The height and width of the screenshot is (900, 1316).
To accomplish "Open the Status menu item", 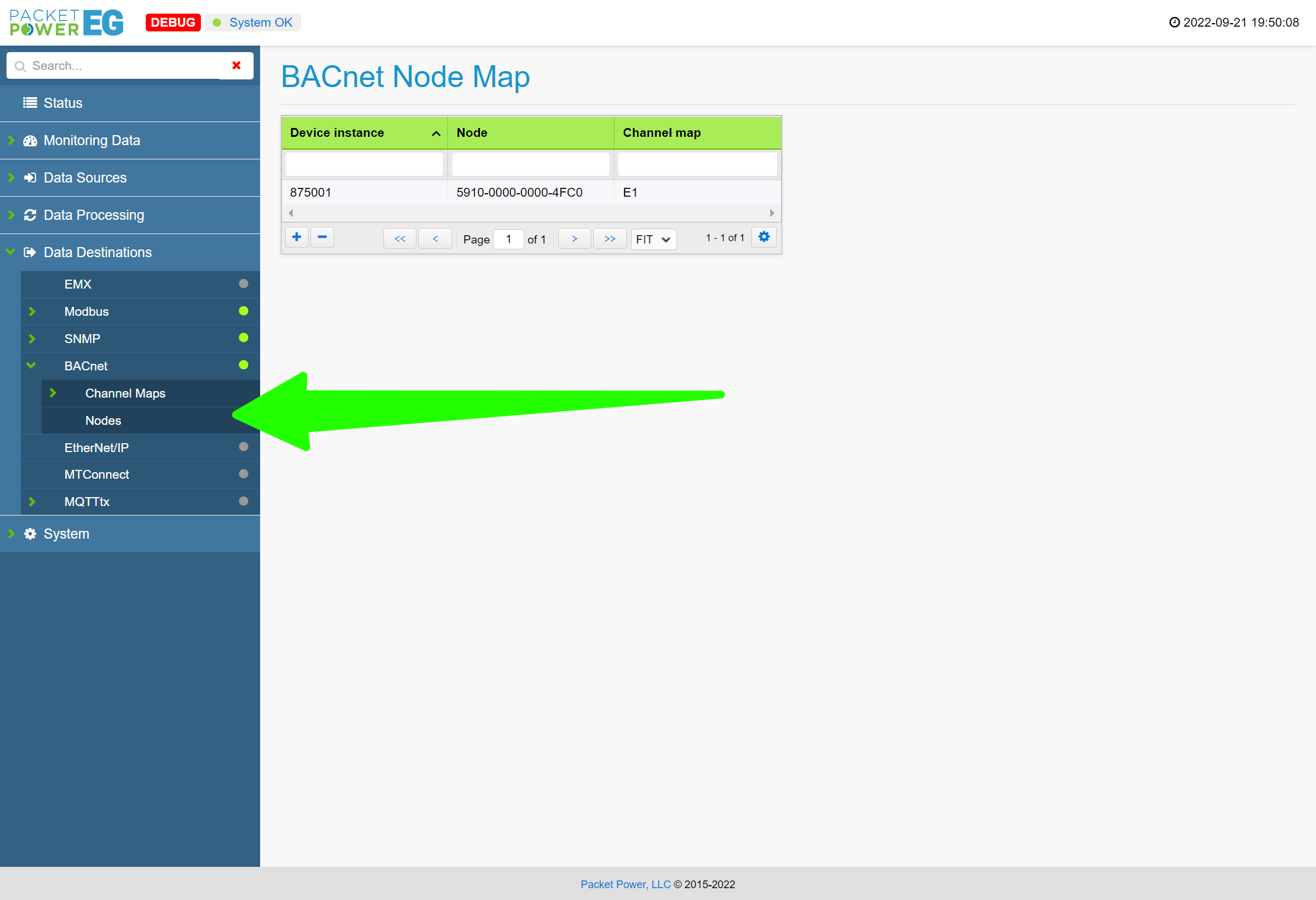I will 63,103.
